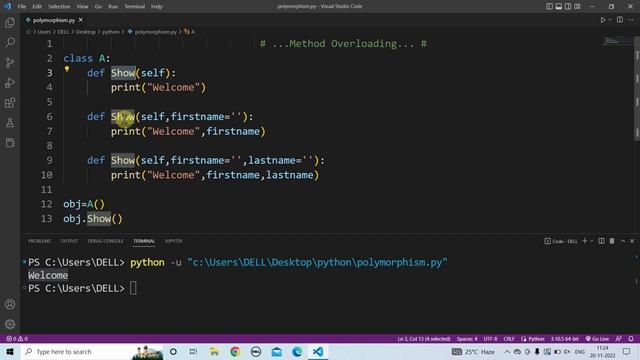
Task: Click the editor minimap preview
Action: (617, 41)
